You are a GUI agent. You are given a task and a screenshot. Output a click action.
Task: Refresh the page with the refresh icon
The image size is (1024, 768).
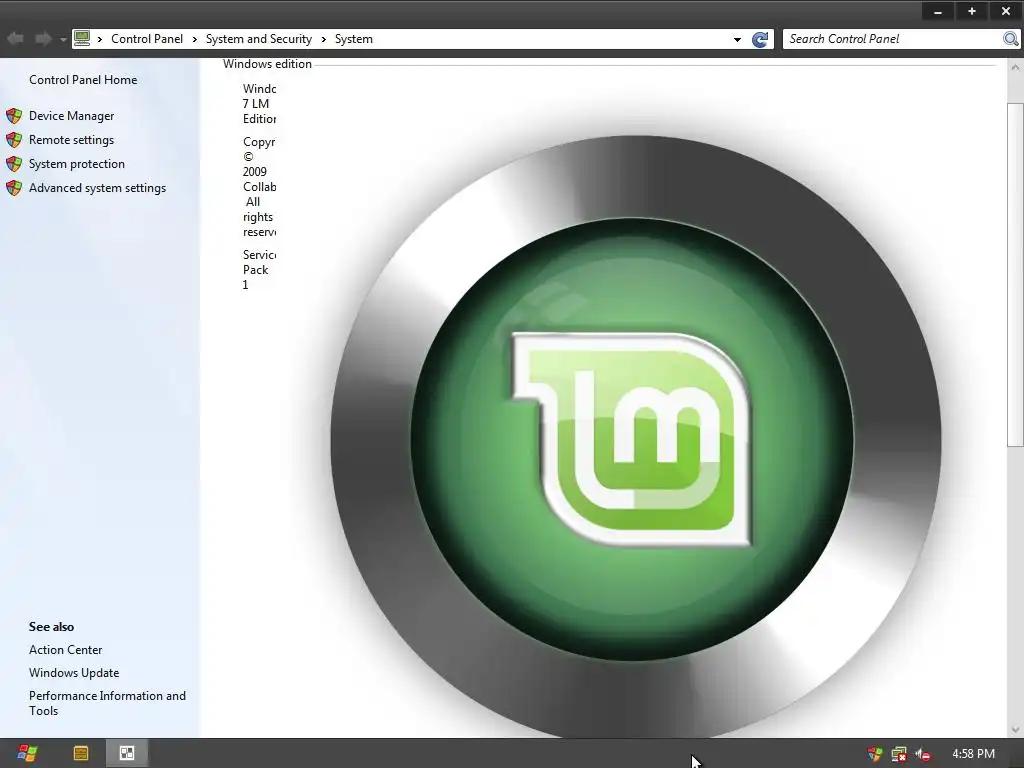[760, 39]
